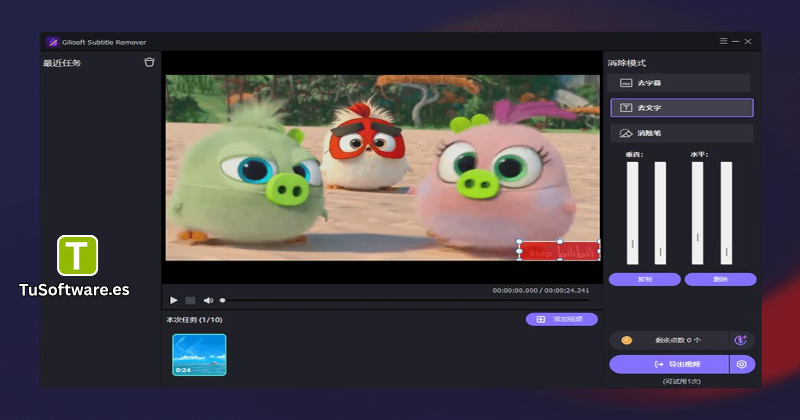Click the 垂直 label
Image resolution: width=800 pixels, height=420 pixels.
tap(634, 154)
